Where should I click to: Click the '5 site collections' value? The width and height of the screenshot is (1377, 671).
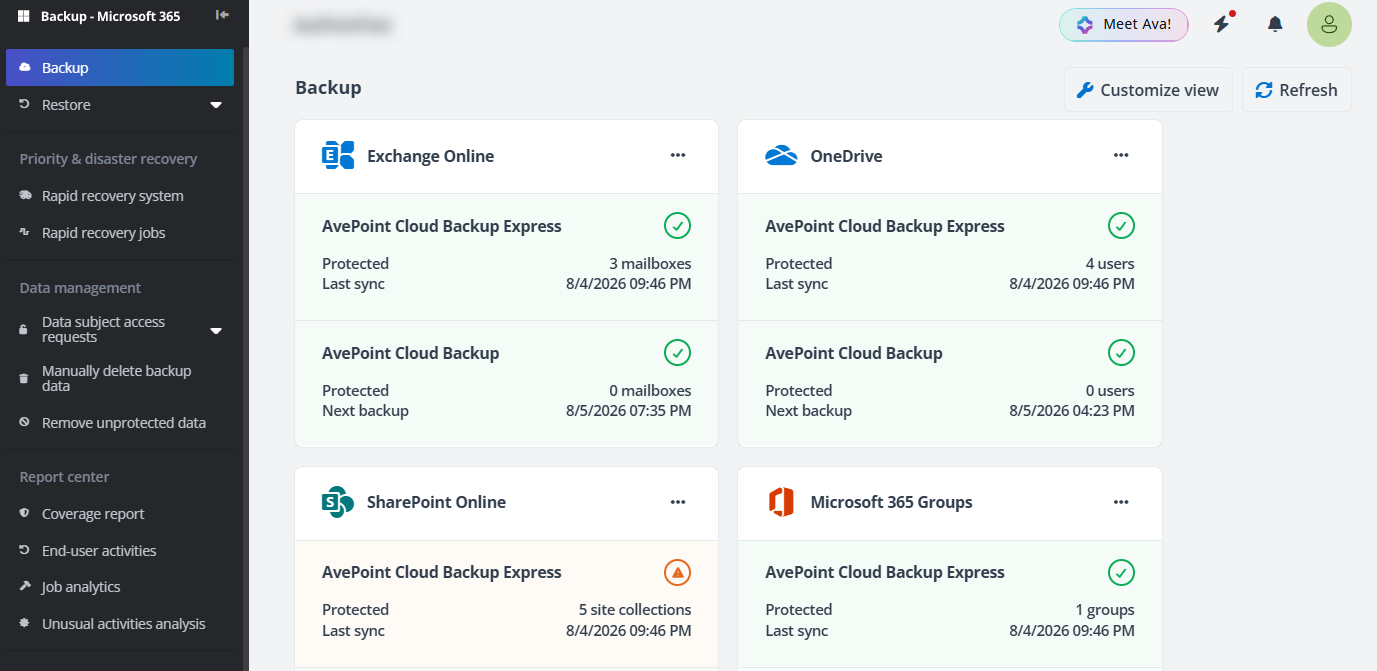click(x=635, y=610)
